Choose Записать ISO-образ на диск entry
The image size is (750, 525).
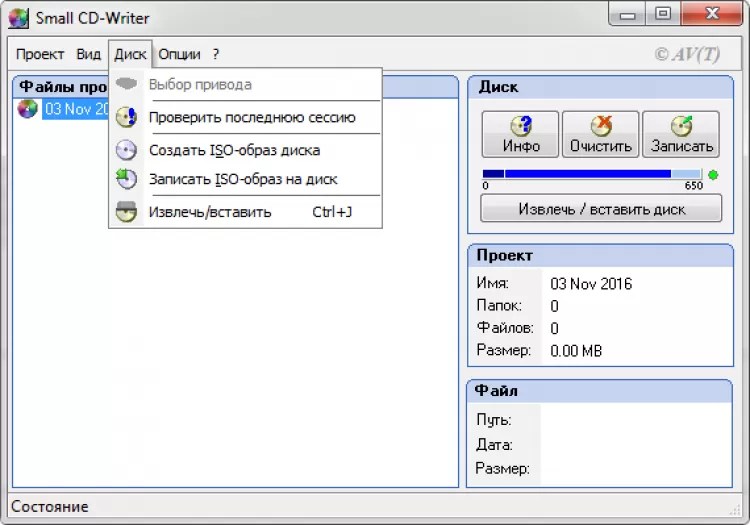pos(245,179)
